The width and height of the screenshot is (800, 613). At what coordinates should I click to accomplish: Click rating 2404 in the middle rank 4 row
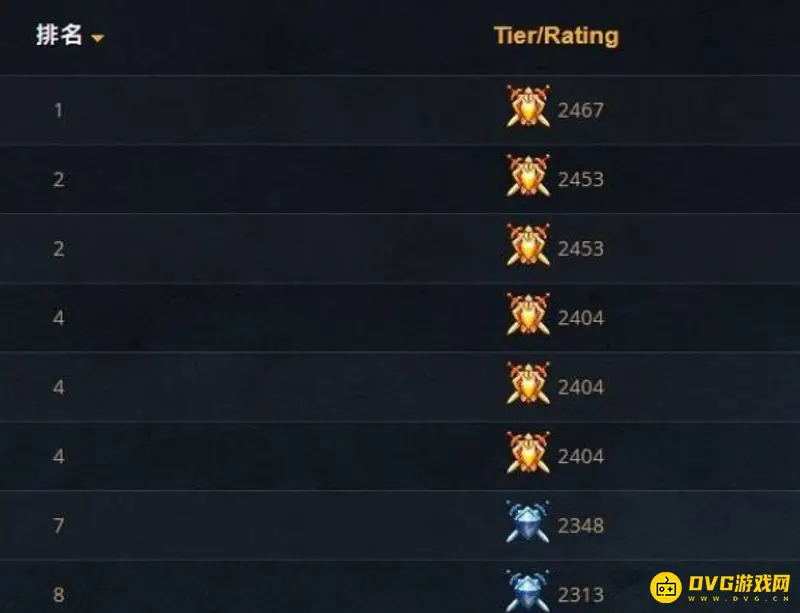581,387
